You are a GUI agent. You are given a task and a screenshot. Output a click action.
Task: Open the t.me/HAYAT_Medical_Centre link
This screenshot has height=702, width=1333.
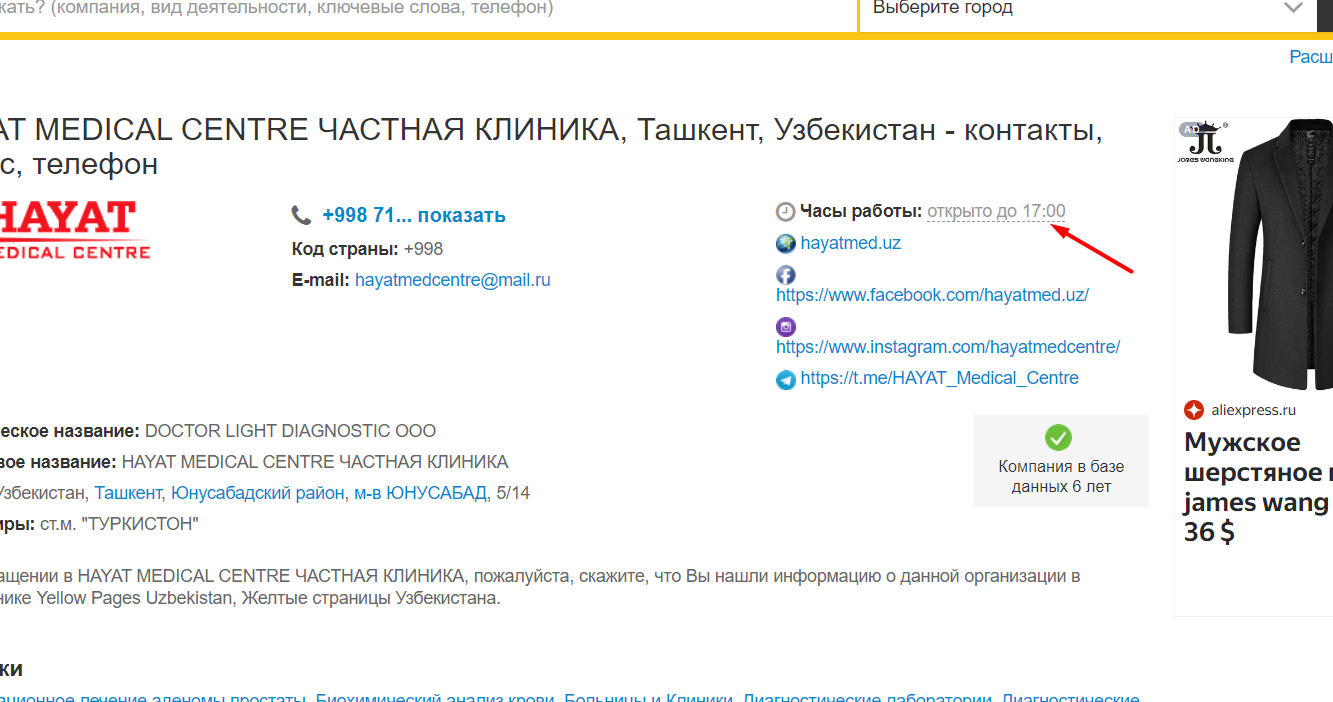click(x=940, y=378)
